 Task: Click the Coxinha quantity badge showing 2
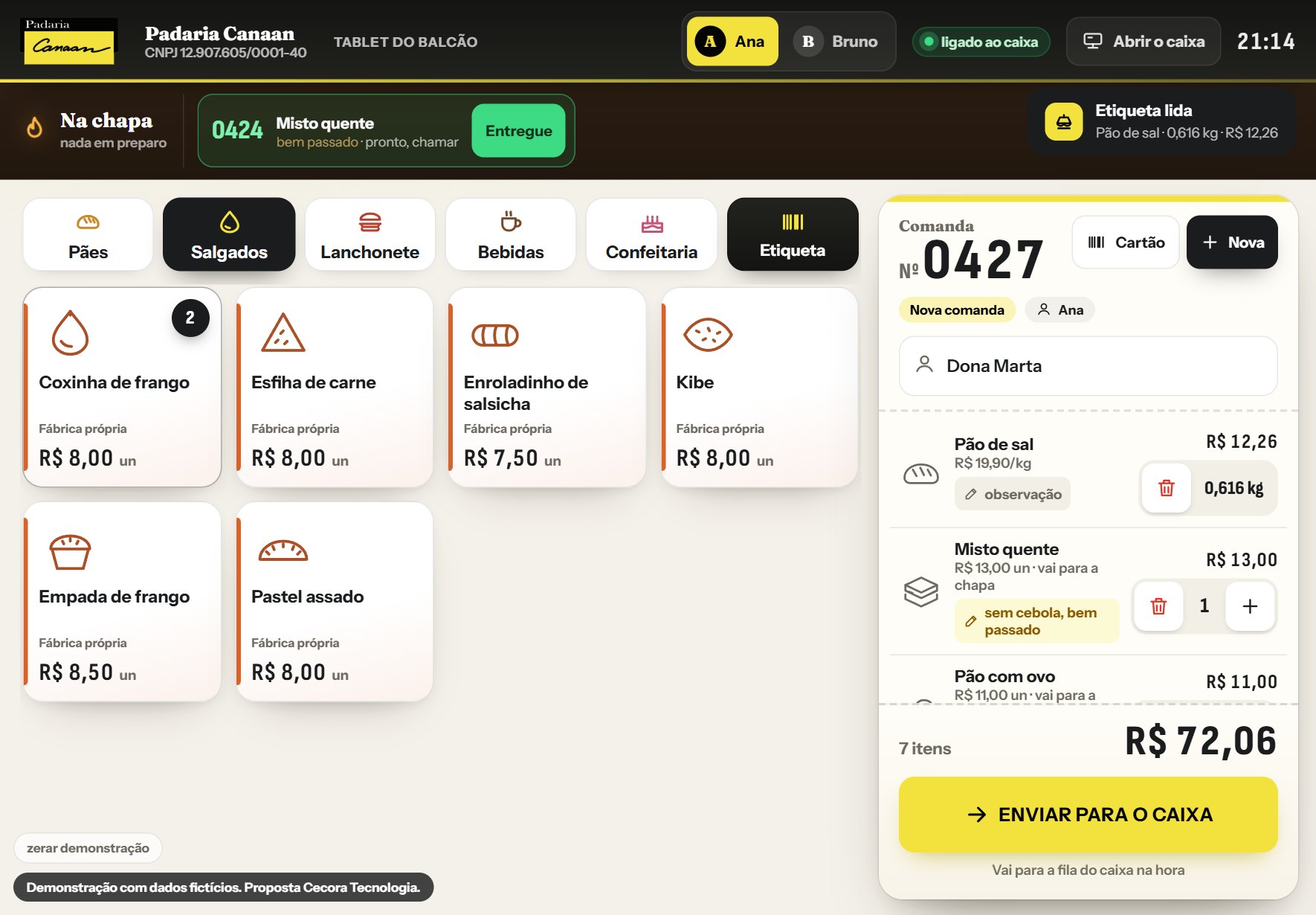pos(190,318)
